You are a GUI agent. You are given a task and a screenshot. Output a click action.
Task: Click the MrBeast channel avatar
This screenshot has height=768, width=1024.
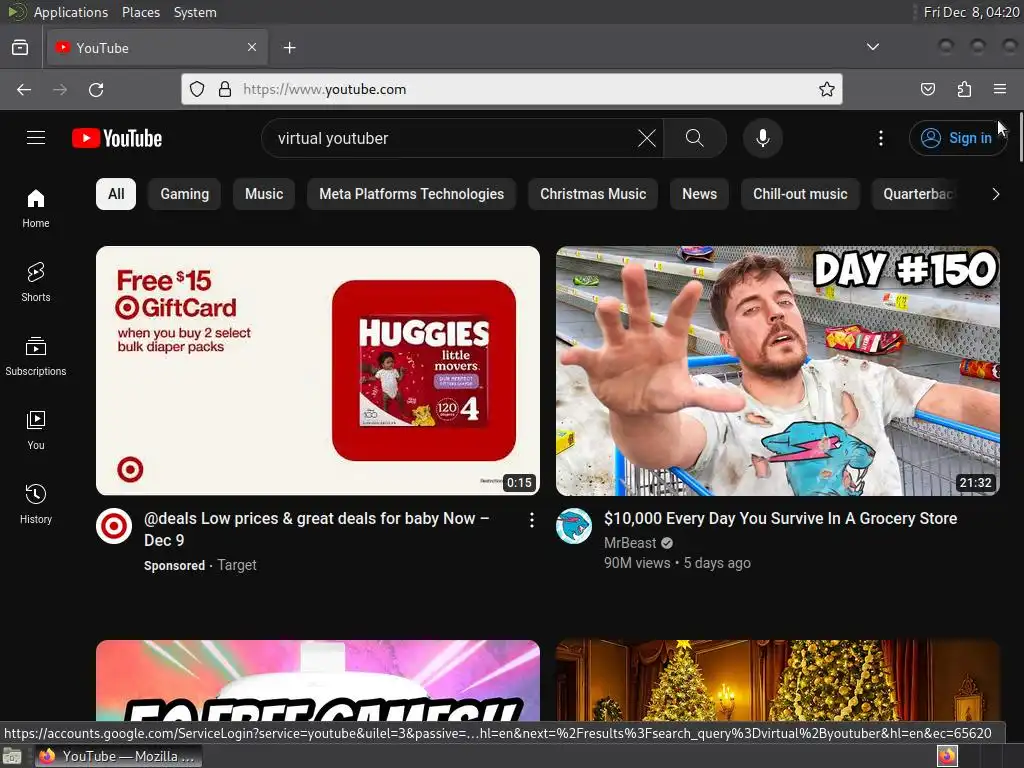[574, 526]
